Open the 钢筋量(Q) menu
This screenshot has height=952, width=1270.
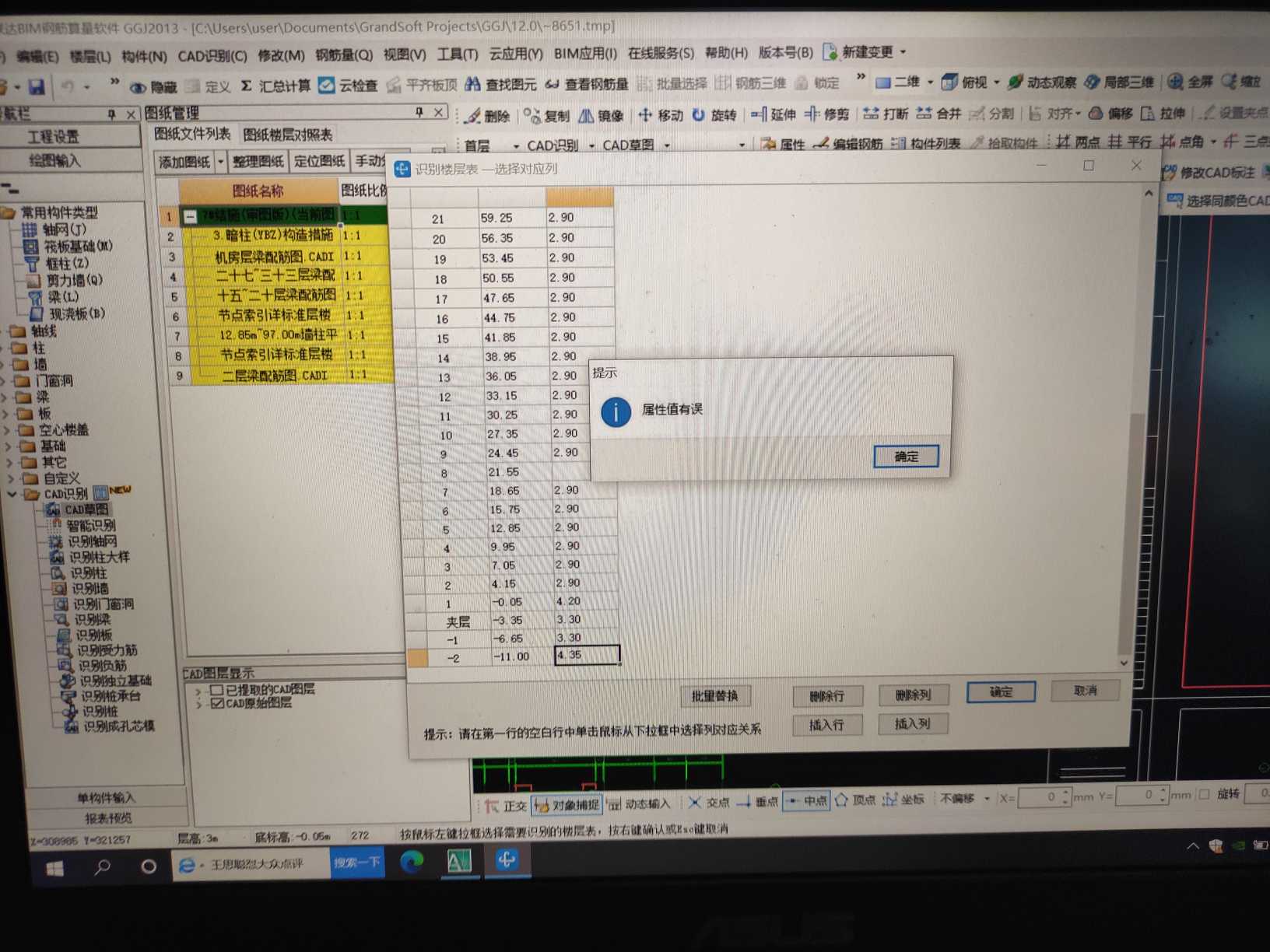click(x=344, y=55)
